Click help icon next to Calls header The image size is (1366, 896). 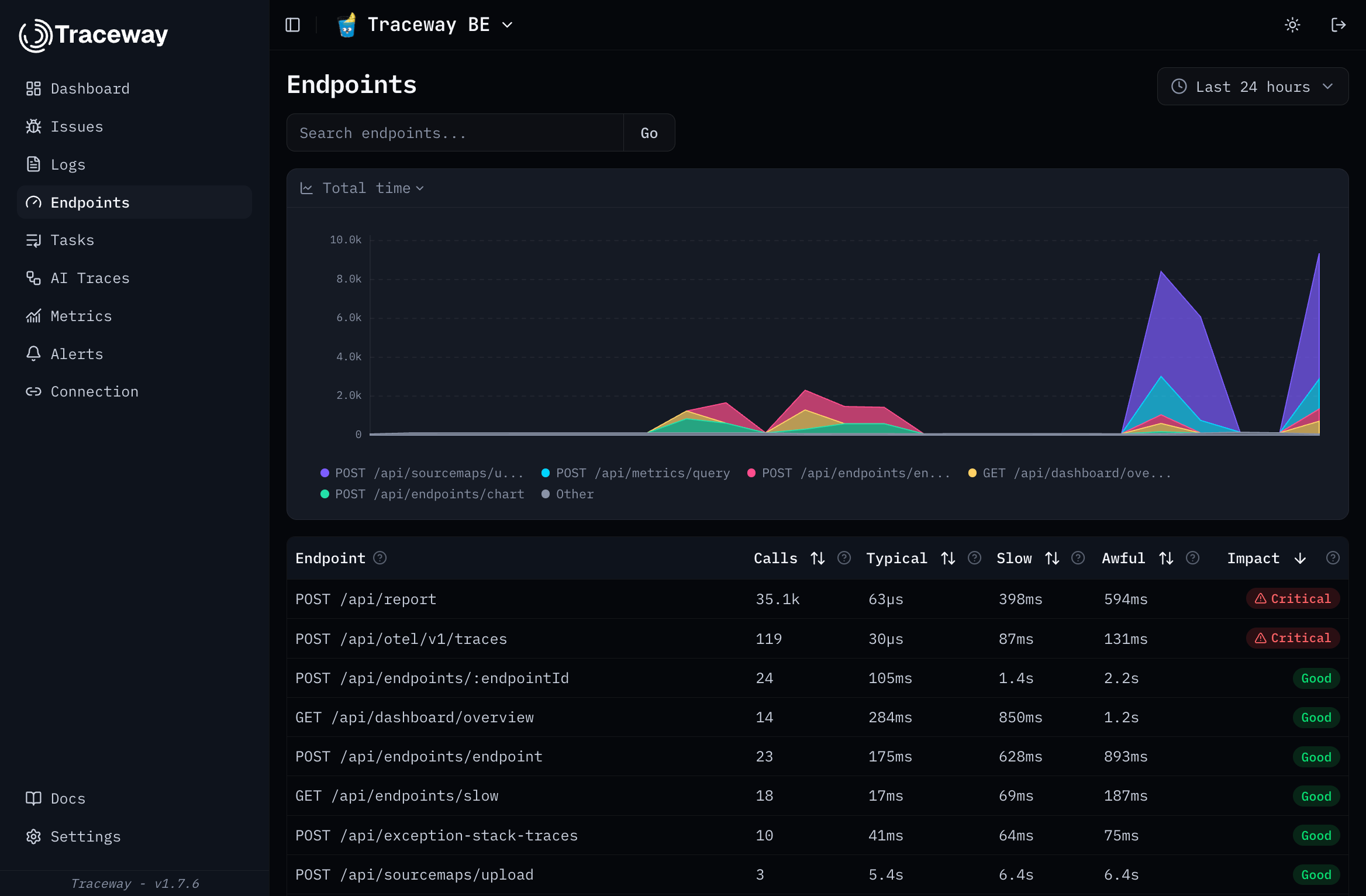pyautogui.click(x=844, y=558)
